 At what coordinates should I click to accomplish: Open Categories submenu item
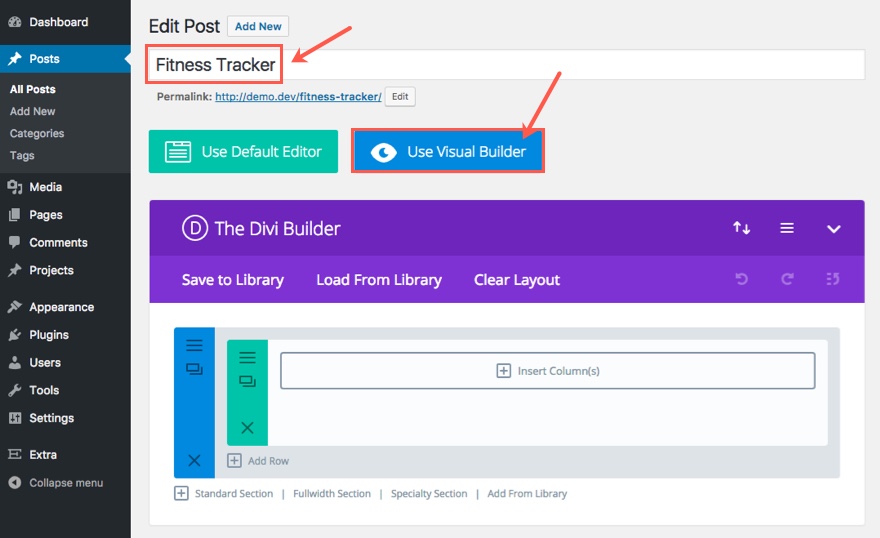37,134
